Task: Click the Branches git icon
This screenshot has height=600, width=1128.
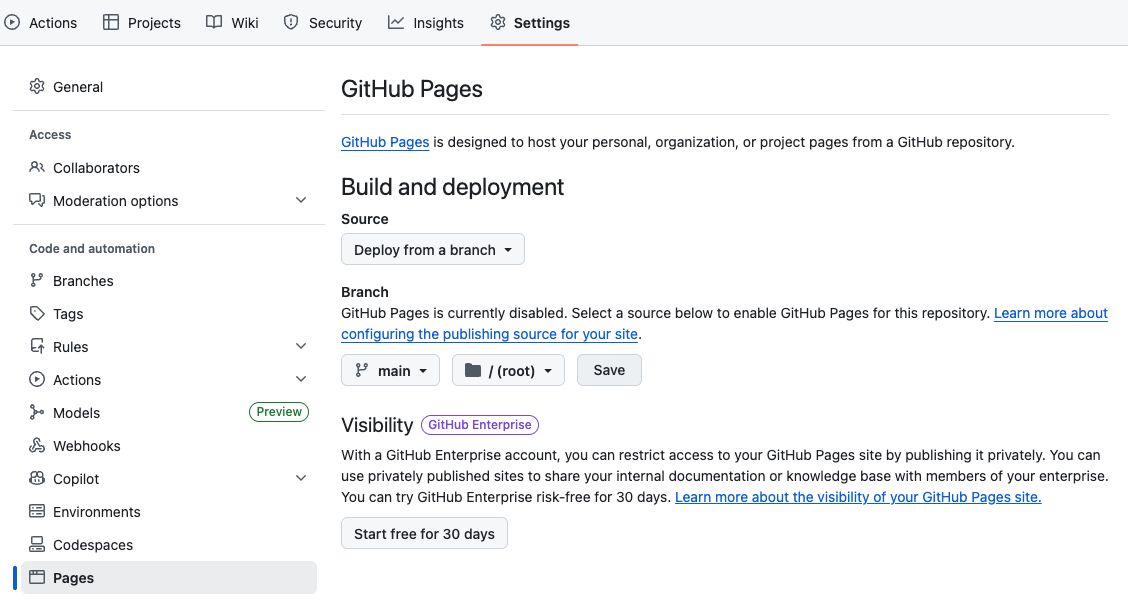Action: (x=37, y=281)
